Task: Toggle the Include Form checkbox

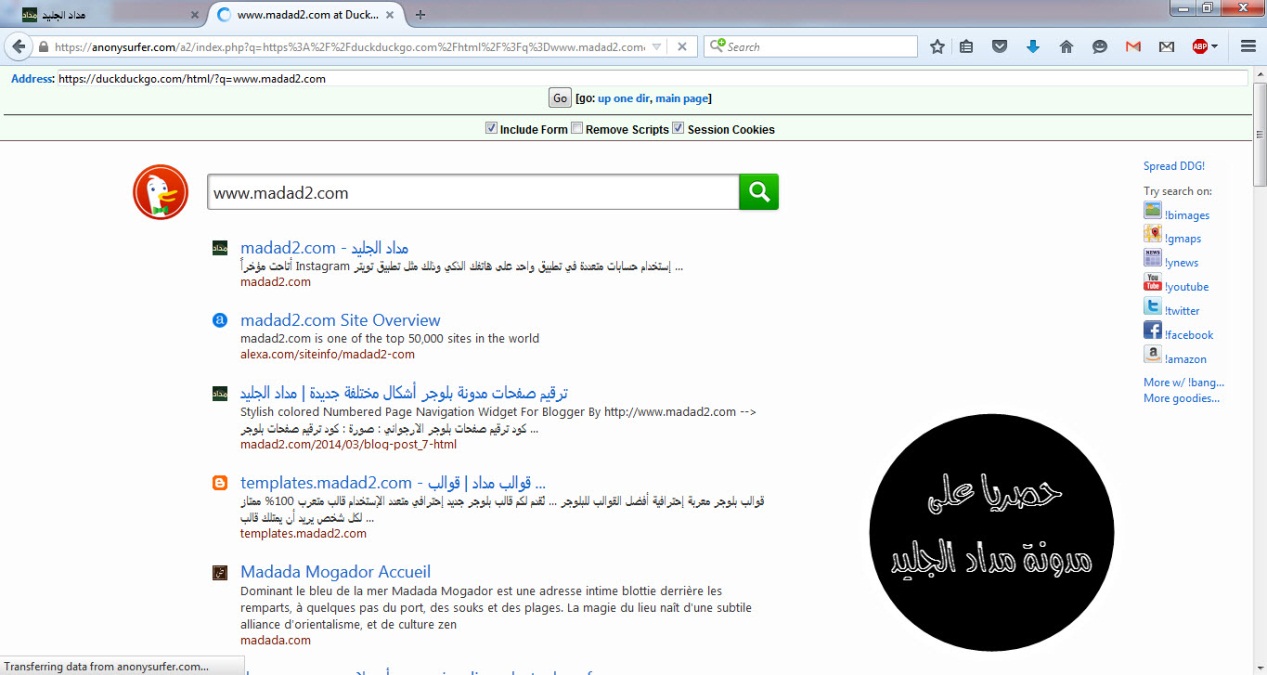Action: pyautogui.click(x=491, y=128)
